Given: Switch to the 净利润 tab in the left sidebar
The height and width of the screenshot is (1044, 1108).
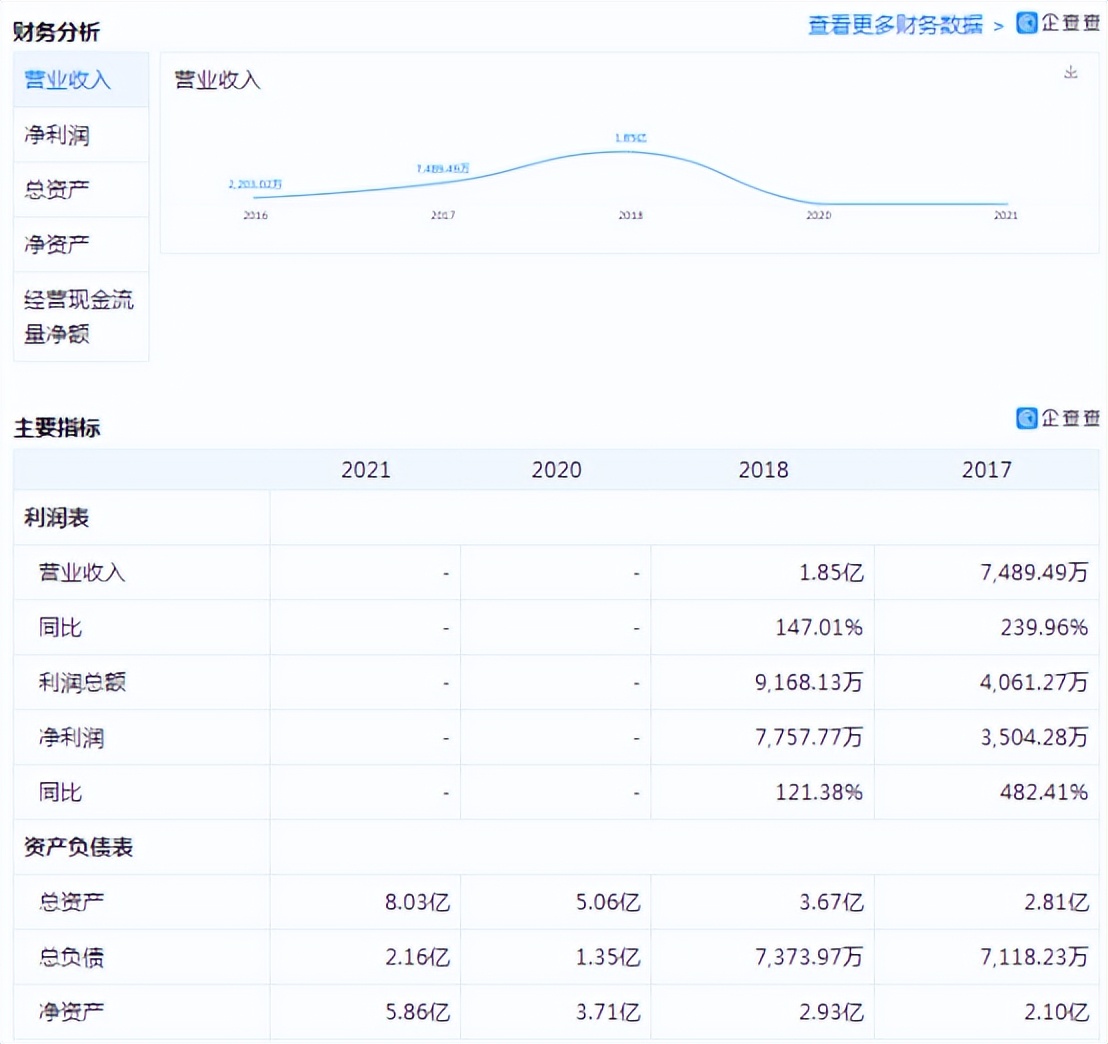Looking at the screenshot, I should point(57,135).
